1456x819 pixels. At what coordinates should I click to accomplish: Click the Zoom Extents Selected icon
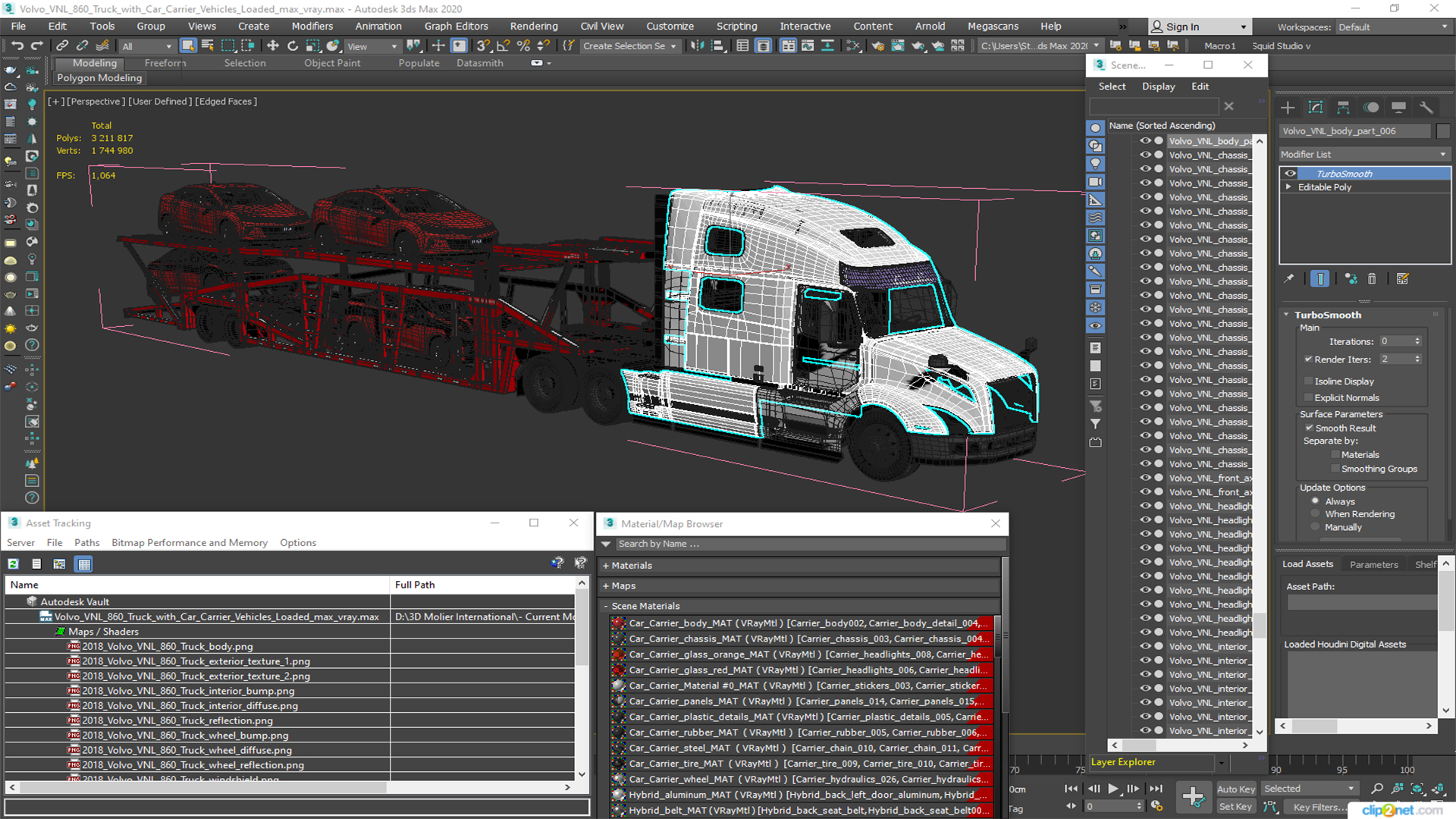(x=1417, y=789)
